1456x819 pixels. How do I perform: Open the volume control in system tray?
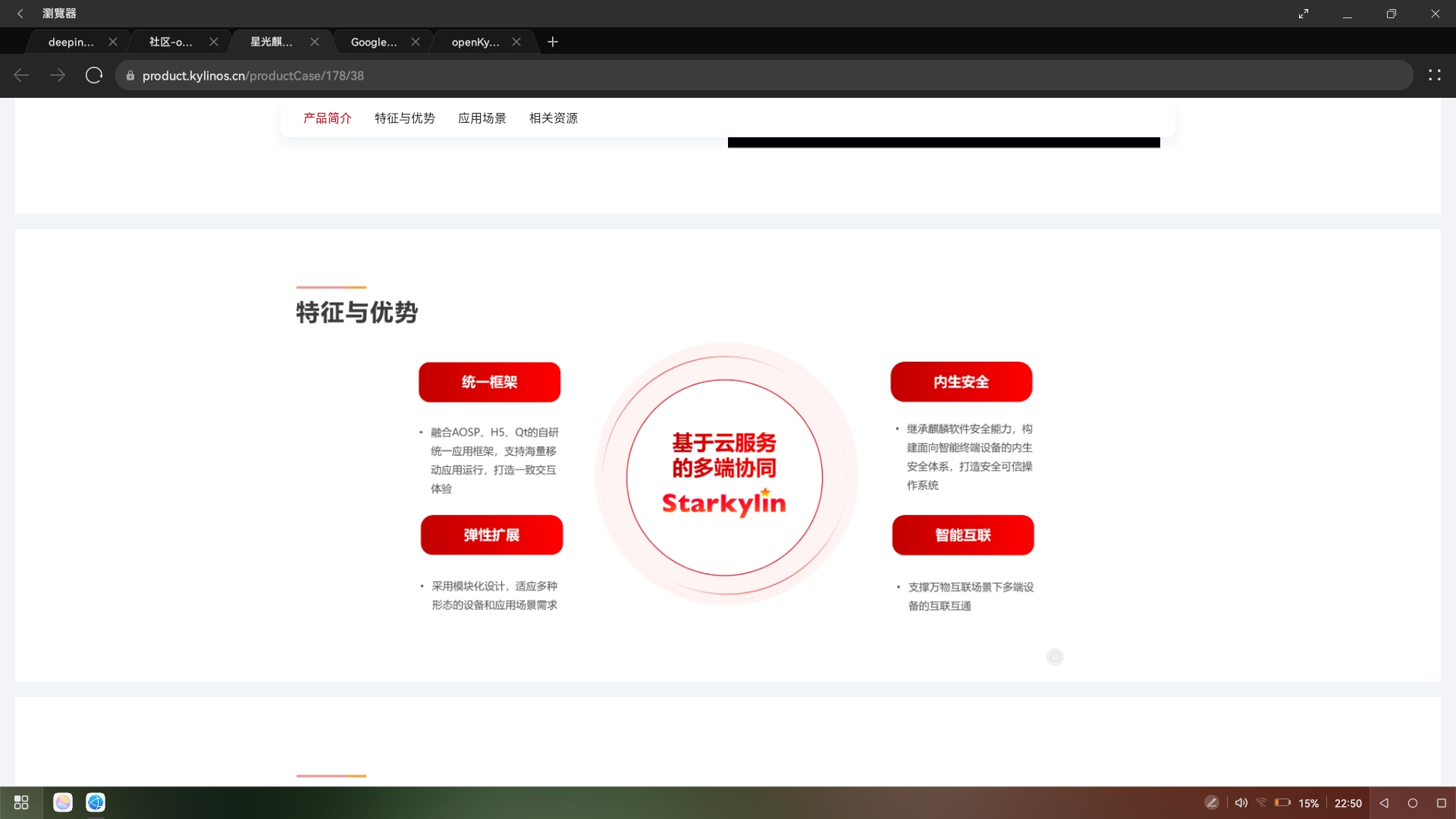[1241, 802]
